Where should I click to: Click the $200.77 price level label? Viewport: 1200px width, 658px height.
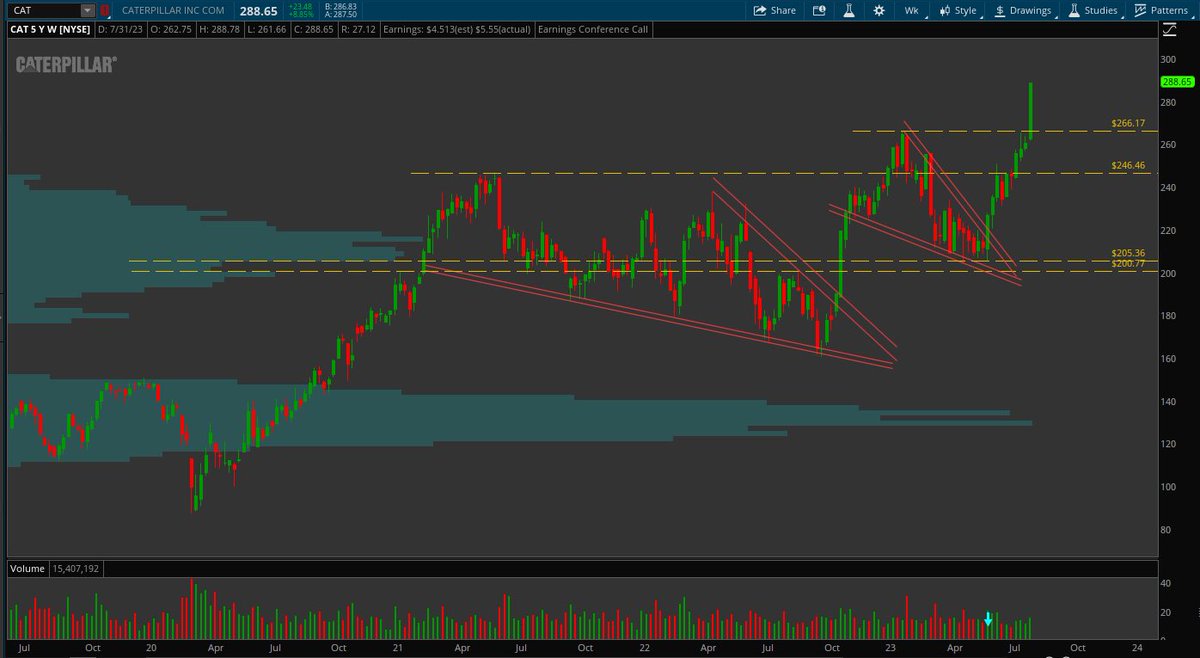click(x=1128, y=262)
